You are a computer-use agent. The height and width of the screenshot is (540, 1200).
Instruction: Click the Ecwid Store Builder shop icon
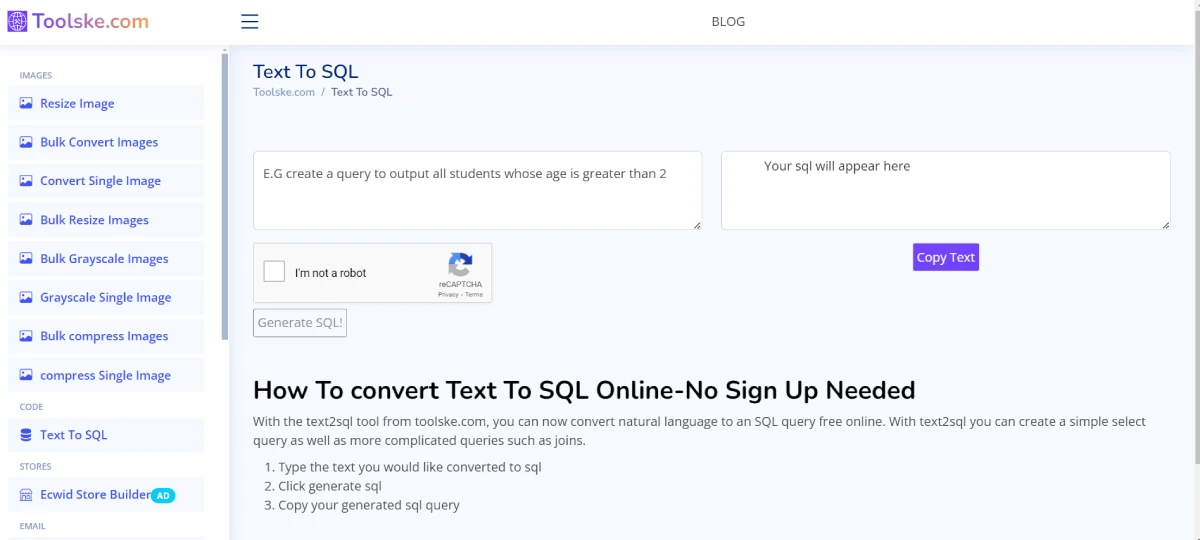(x=26, y=495)
